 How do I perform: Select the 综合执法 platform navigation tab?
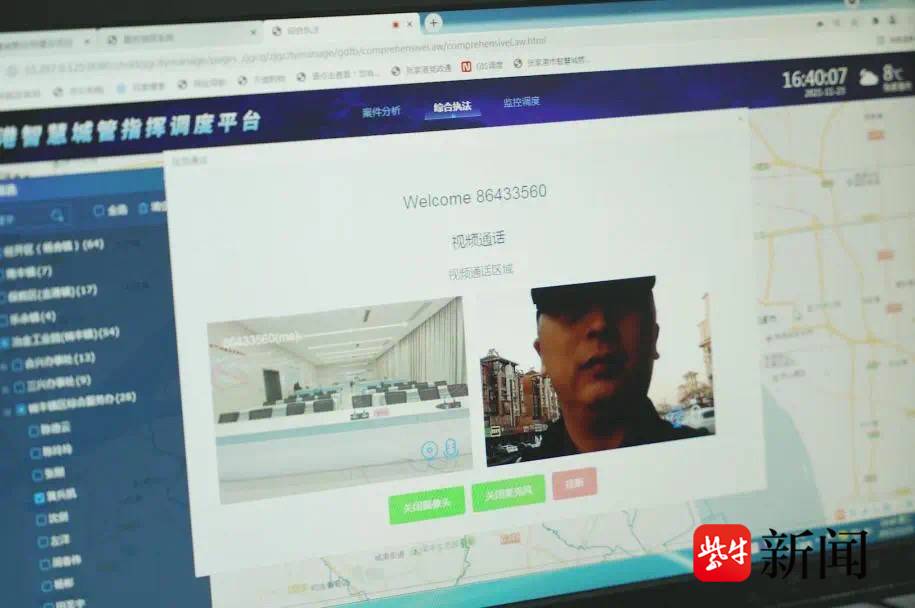pos(452,106)
